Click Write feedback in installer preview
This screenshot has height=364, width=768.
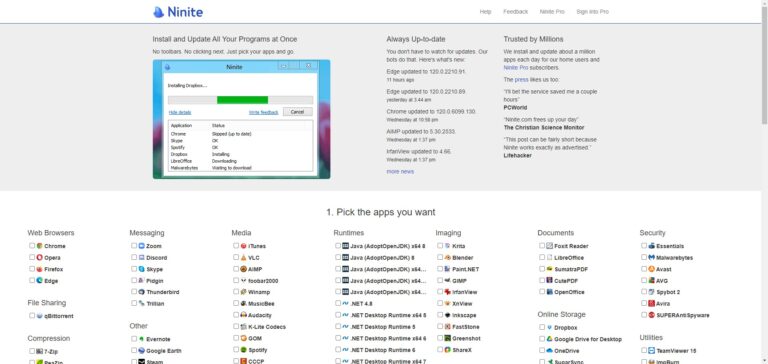[x=264, y=112]
